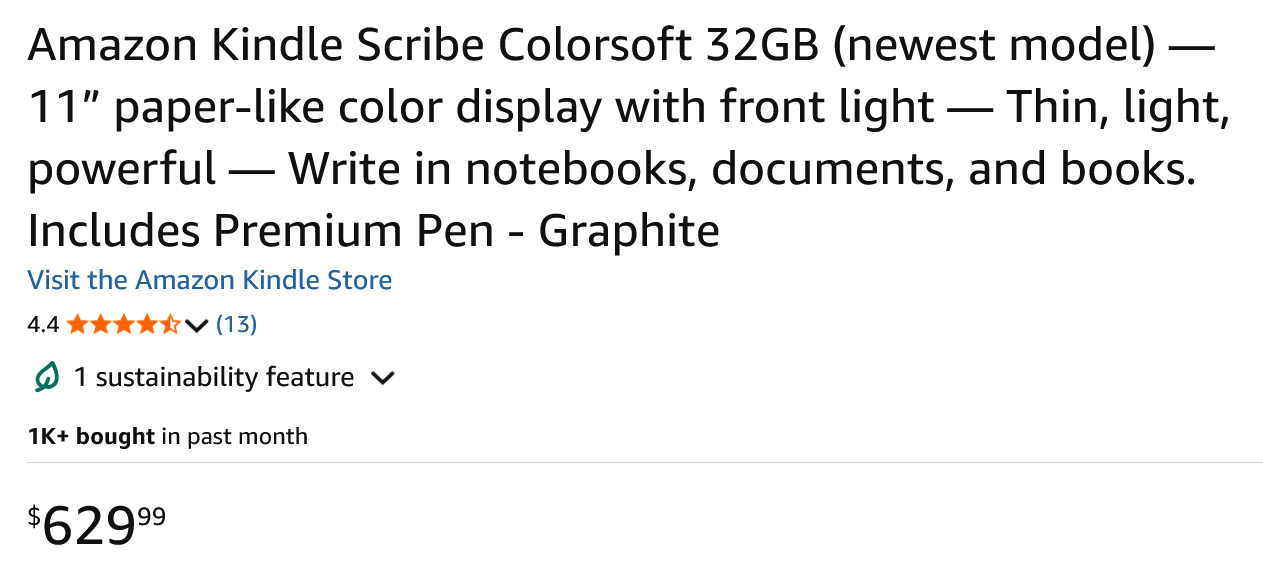Open the rating breakdown chevron beside the stars

pyautogui.click(x=197, y=325)
